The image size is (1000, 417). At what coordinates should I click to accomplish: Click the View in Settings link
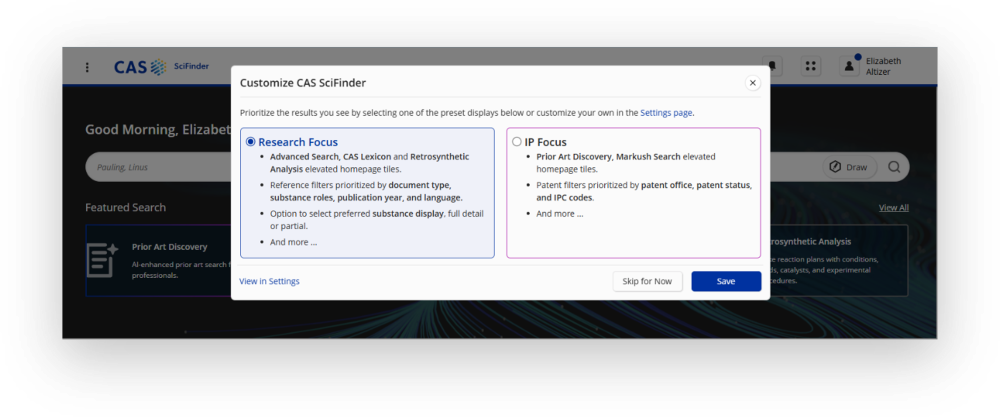[269, 281]
